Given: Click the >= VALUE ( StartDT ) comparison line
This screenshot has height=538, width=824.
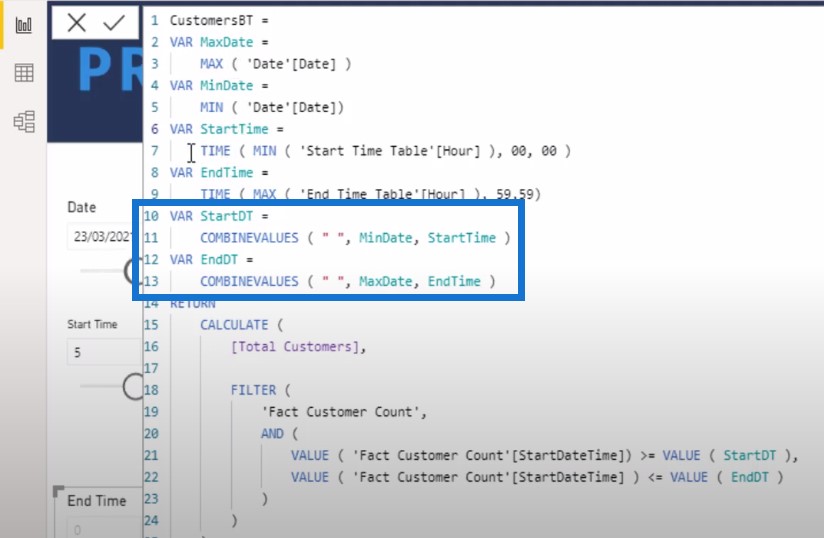Looking at the screenshot, I should pyautogui.click(x=544, y=456).
